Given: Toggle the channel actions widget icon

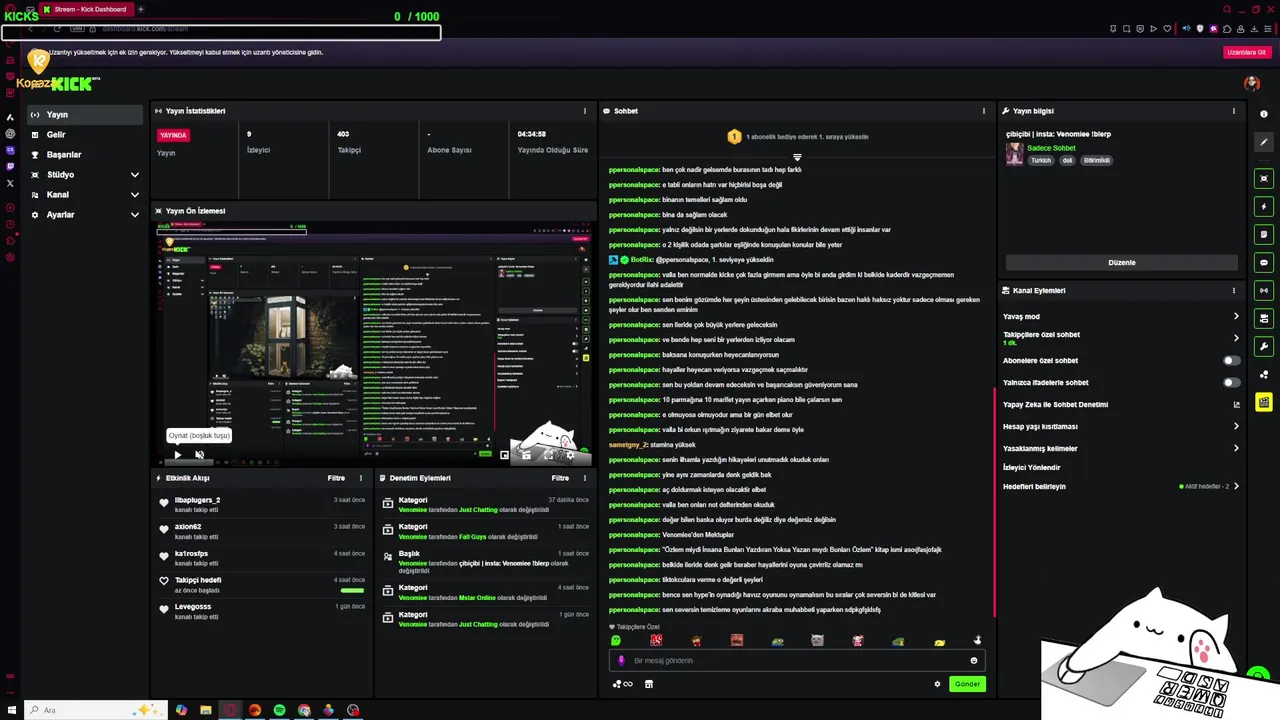Looking at the screenshot, I should (x=1264, y=319).
